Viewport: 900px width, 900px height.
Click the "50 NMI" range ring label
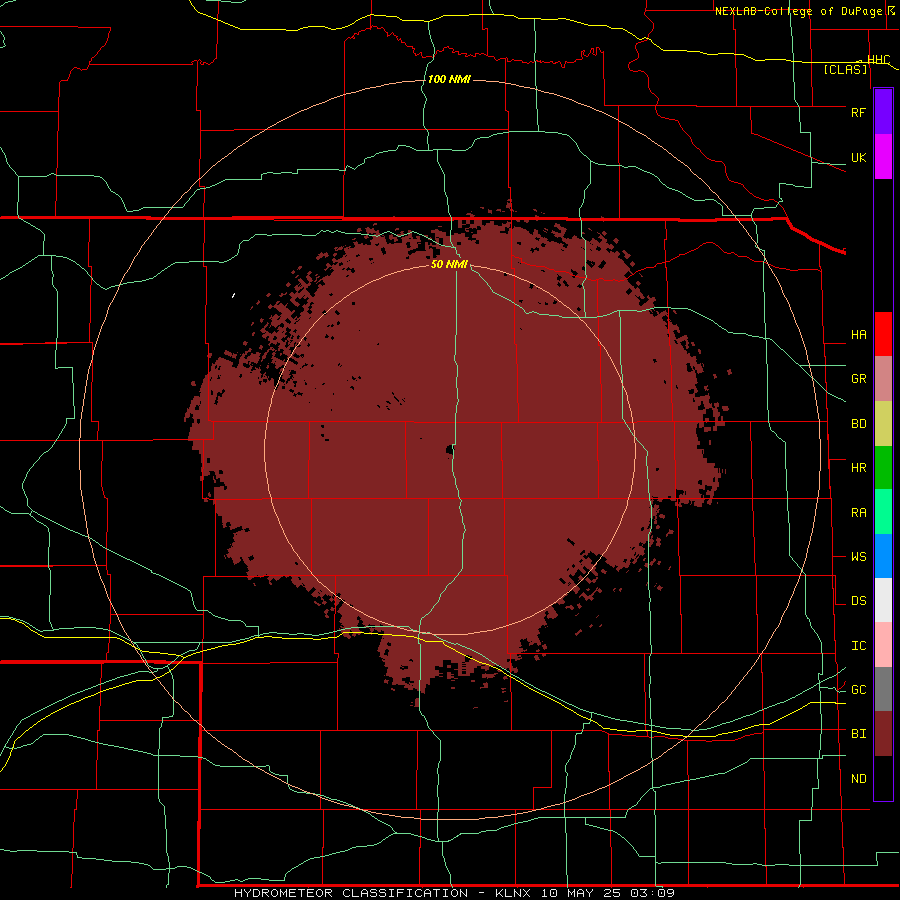(449, 264)
